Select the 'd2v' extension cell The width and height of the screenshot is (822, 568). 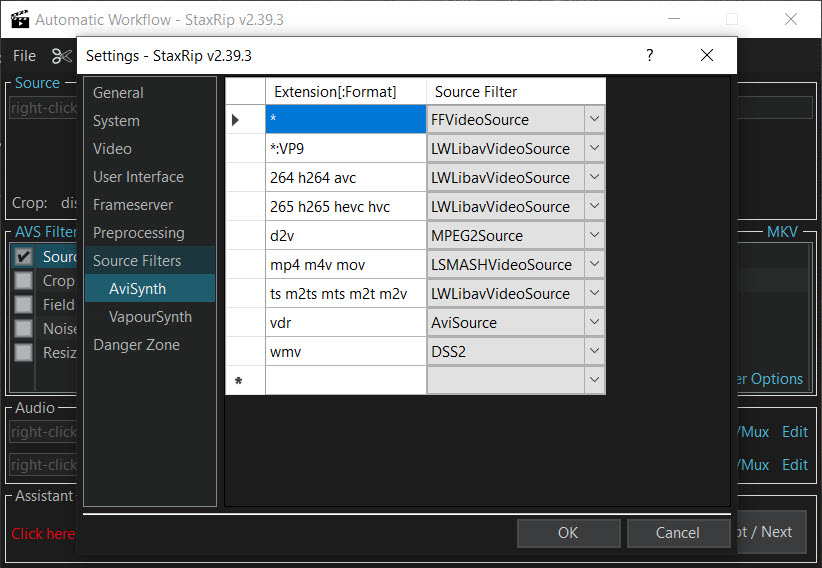345,235
